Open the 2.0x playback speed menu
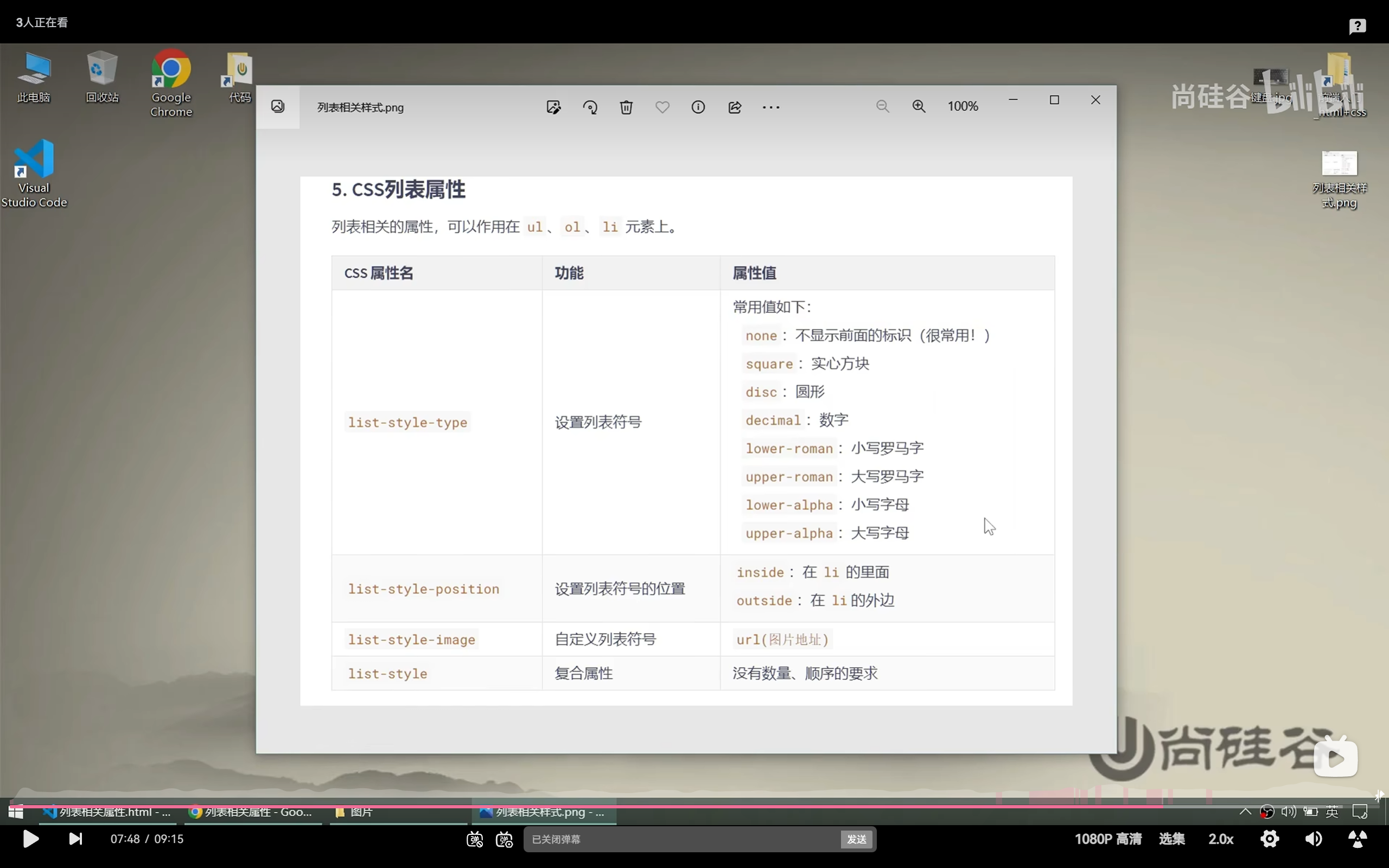Viewport: 1389px width, 868px height. click(x=1221, y=839)
